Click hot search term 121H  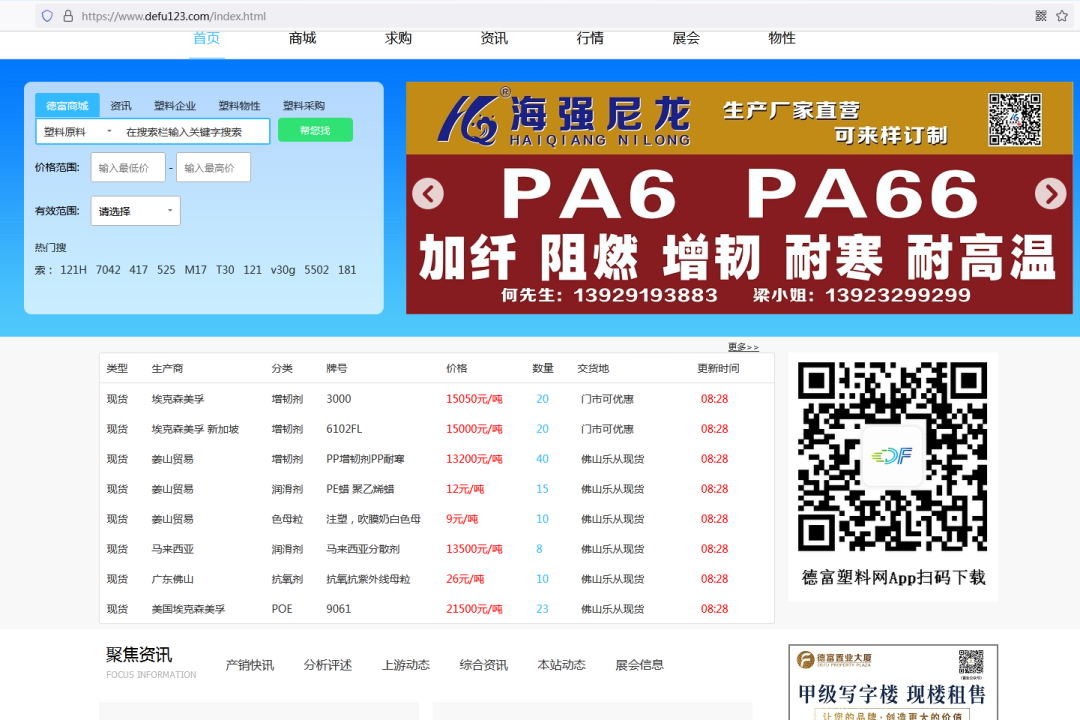click(74, 270)
